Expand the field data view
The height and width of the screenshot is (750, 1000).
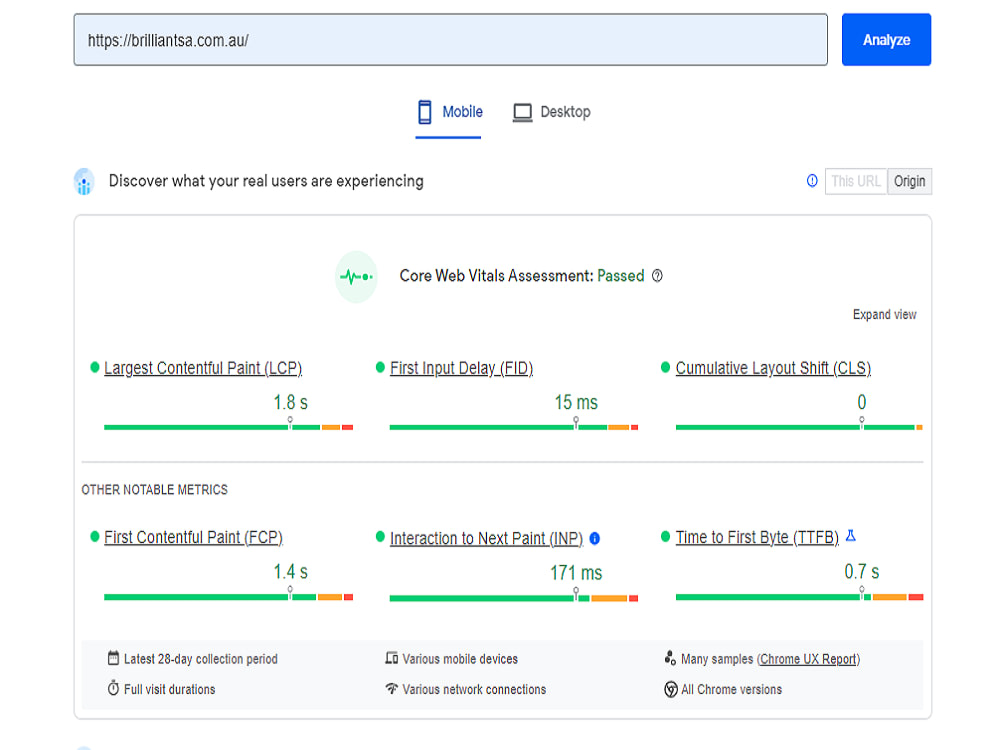point(885,314)
